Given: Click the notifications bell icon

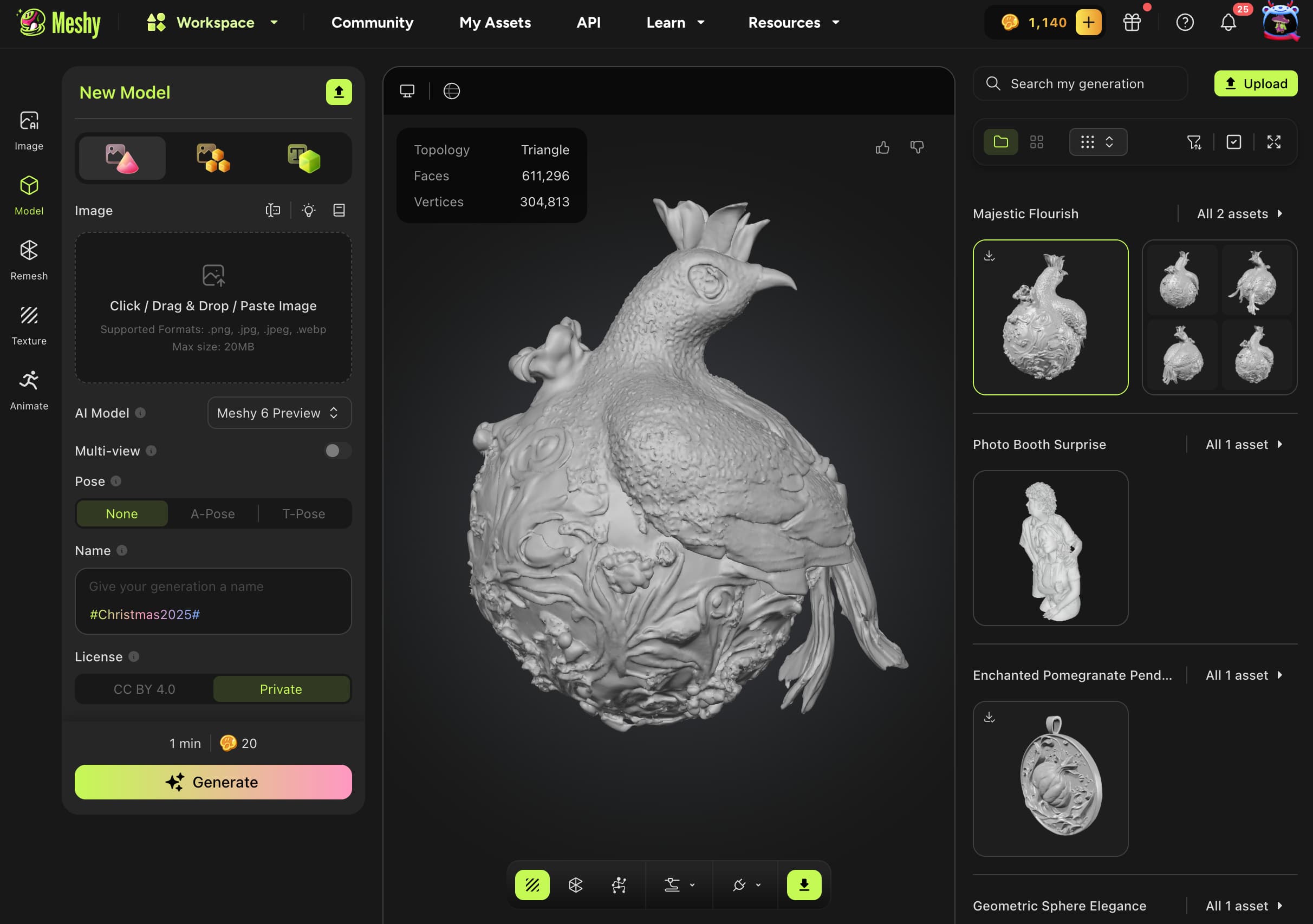Looking at the screenshot, I should coord(1228,22).
